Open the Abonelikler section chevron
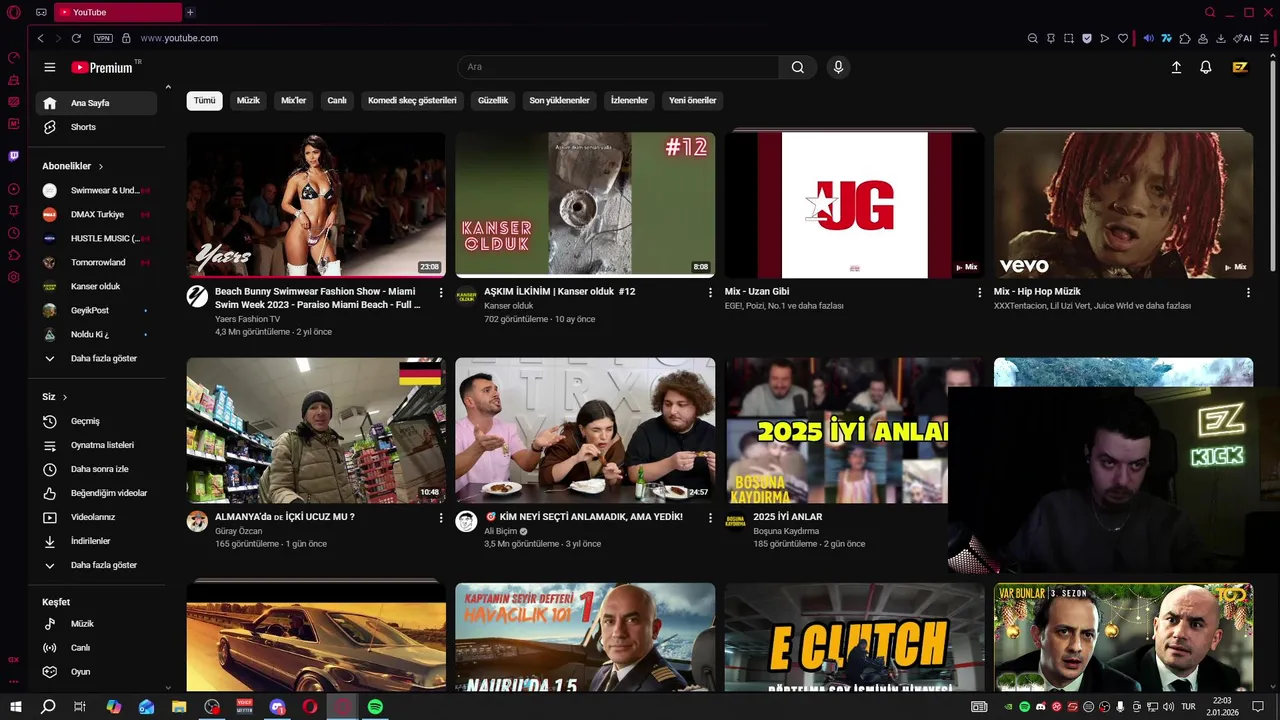This screenshot has height=720, width=1280. coord(101,166)
